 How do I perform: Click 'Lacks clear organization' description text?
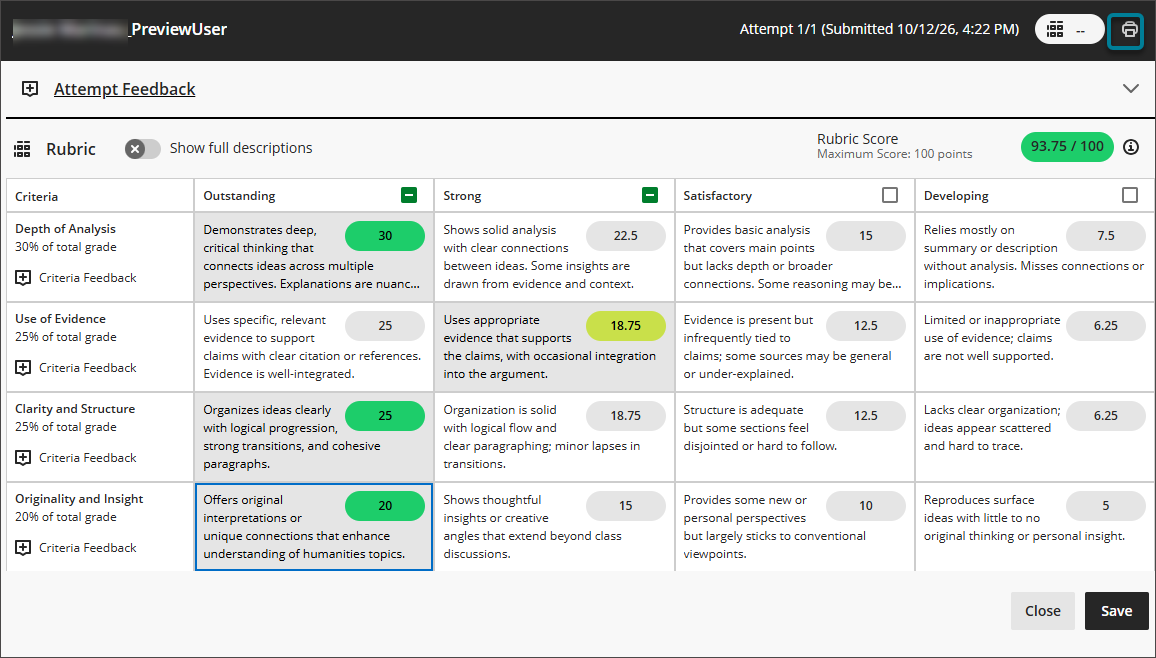click(x=992, y=428)
